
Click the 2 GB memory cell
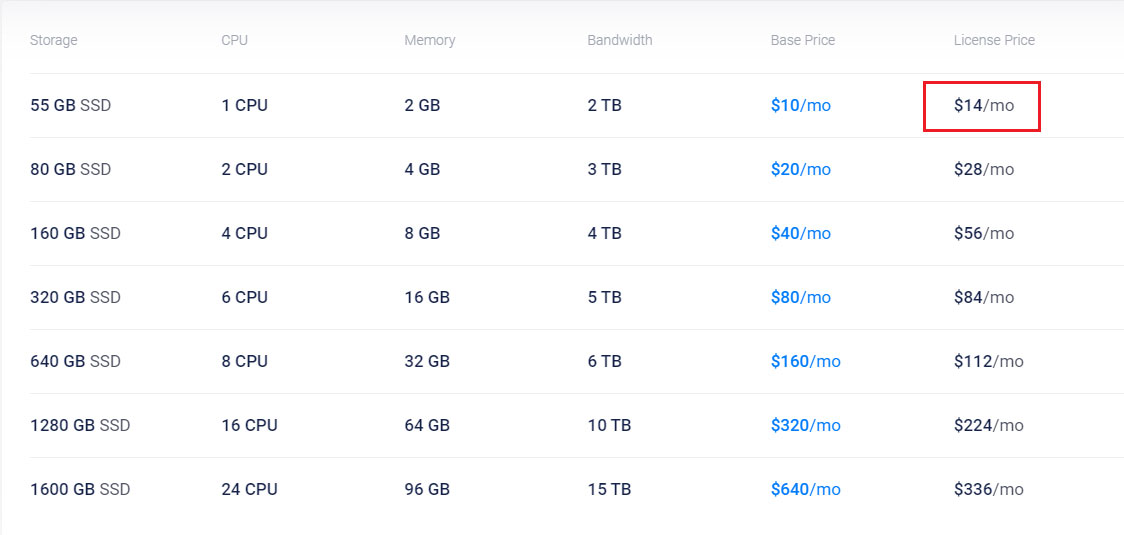click(422, 105)
